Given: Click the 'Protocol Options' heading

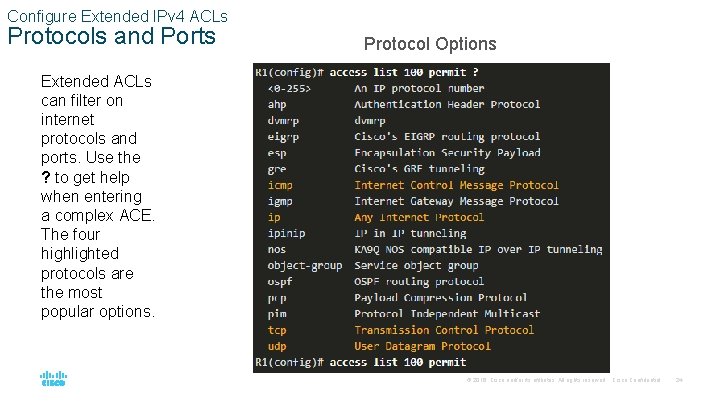Looking at the screenshot, I should click(429, 44).
